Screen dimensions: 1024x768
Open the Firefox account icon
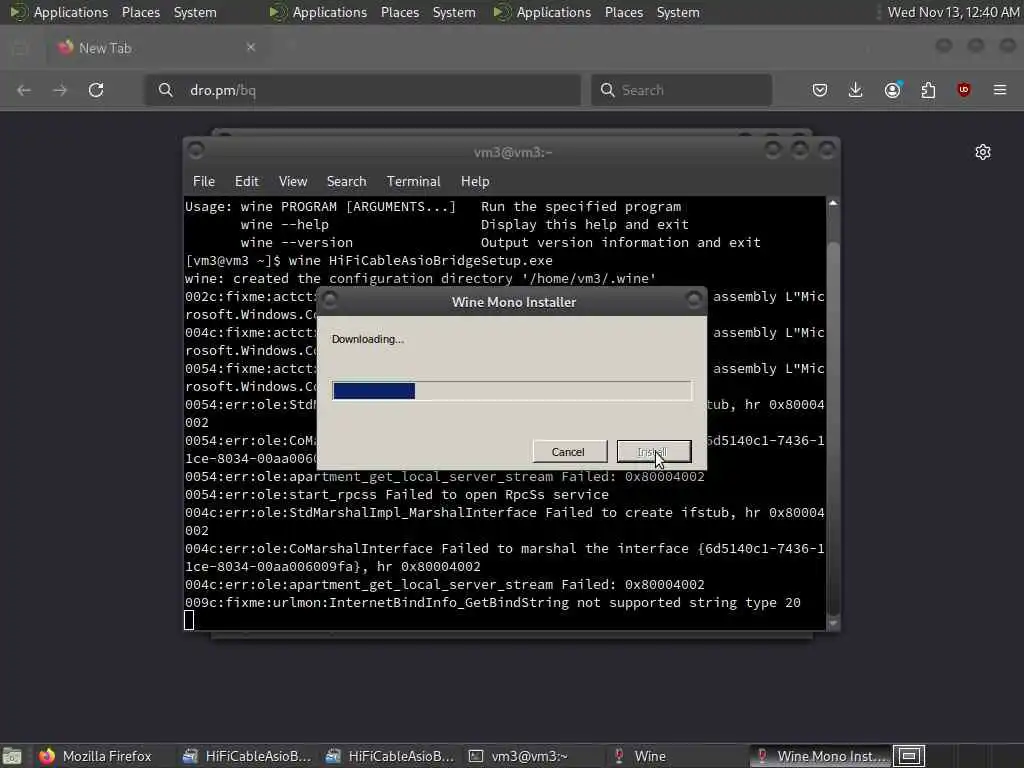click(x=893, y=90)
